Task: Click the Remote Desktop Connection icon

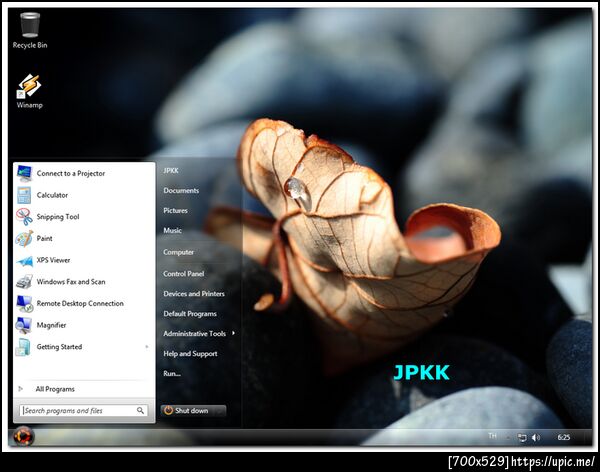Action: pyautogui.click(x=24, y=304)
